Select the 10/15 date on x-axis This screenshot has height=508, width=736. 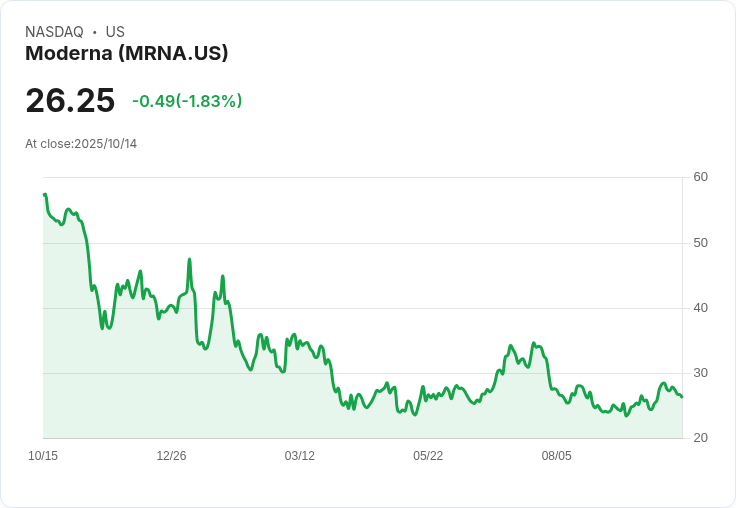coord(43,456)
